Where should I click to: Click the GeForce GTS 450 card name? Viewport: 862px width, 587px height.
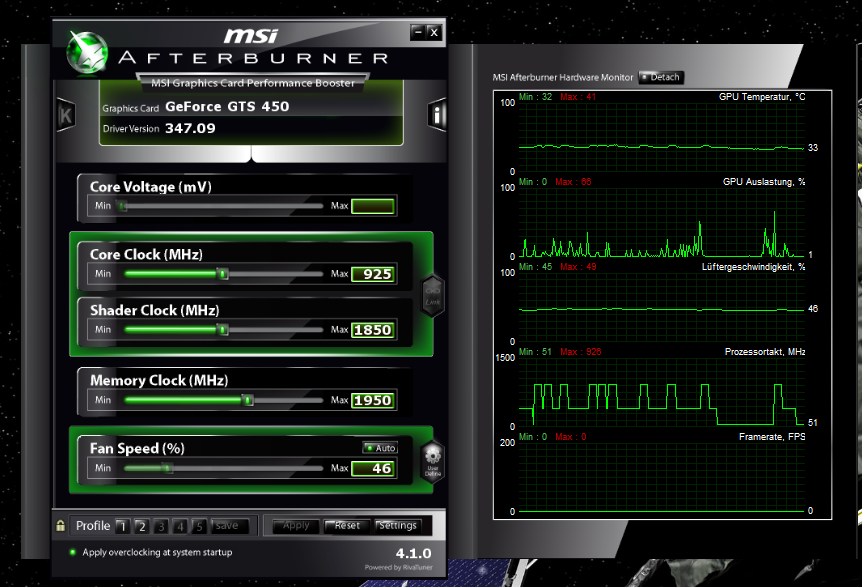227,107
